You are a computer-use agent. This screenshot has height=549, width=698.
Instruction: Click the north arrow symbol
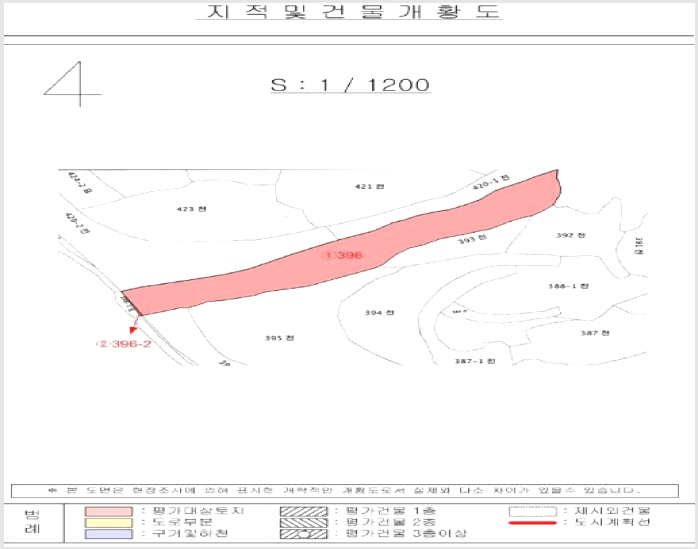tap(73, 84)
